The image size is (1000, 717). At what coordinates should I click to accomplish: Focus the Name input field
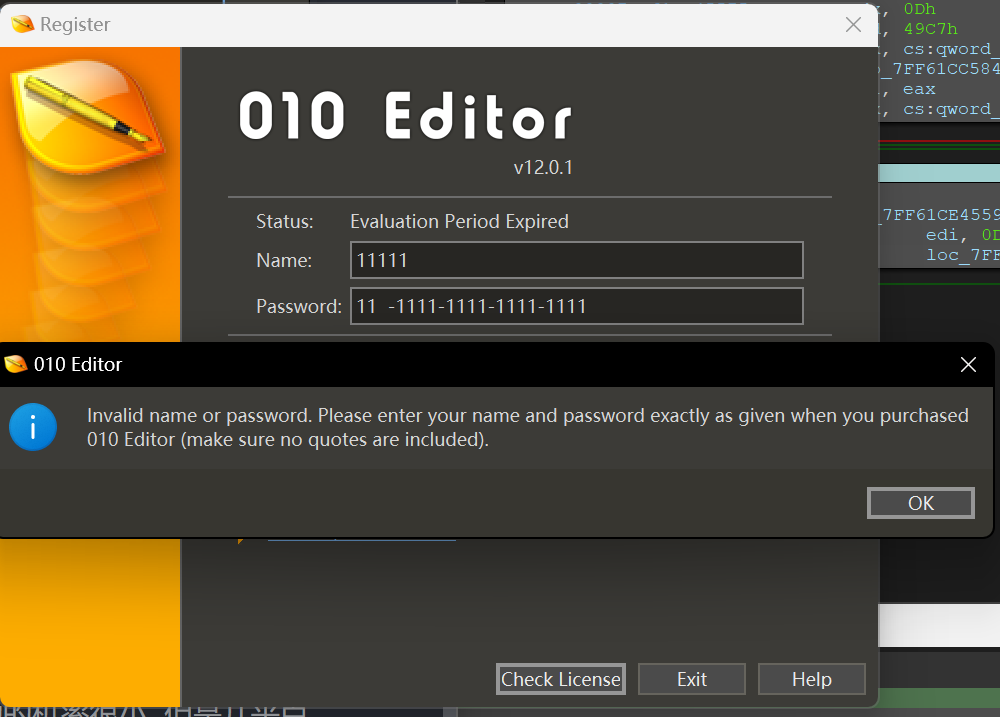577,260
